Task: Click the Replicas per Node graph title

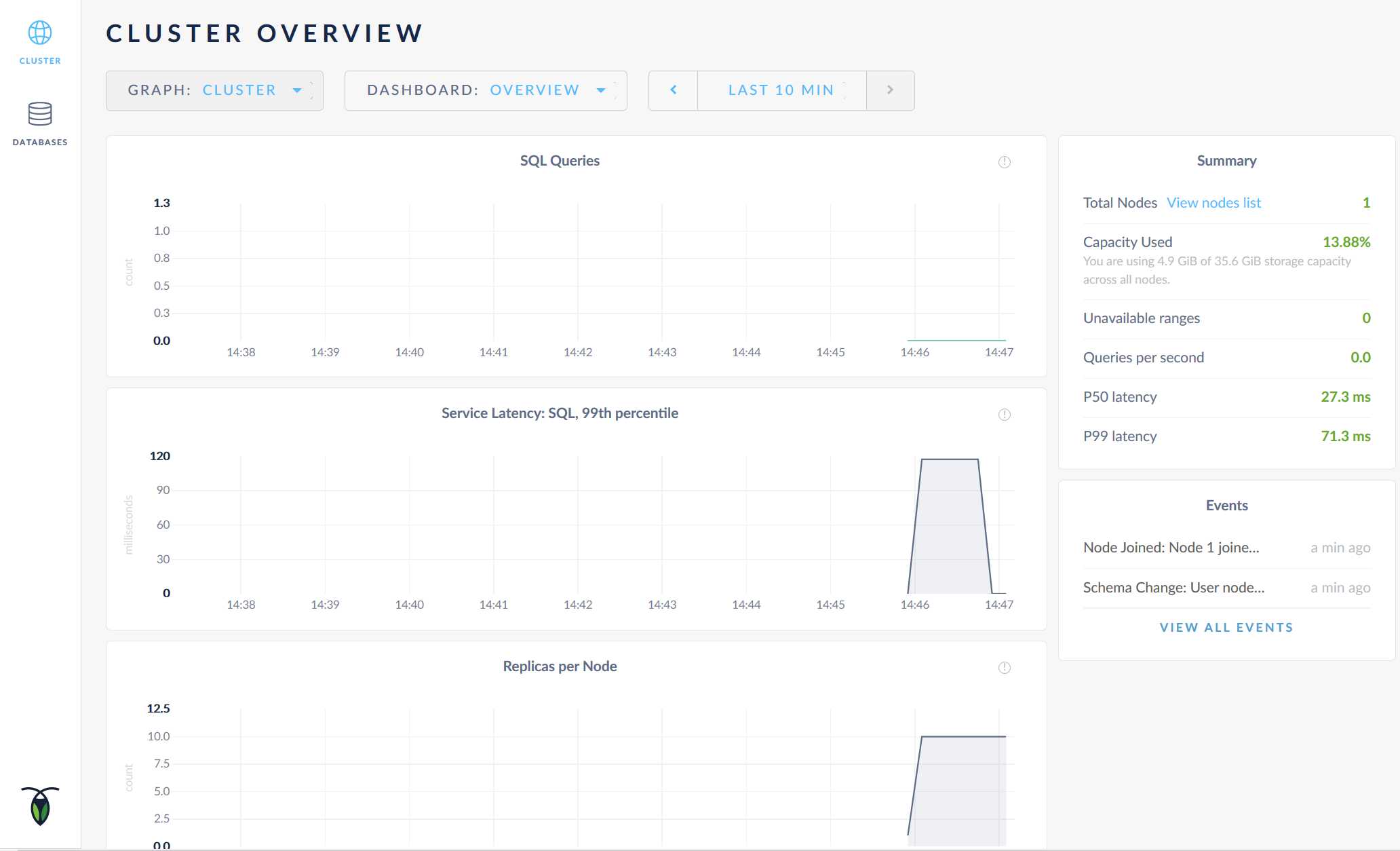Action: pos(560,666)
